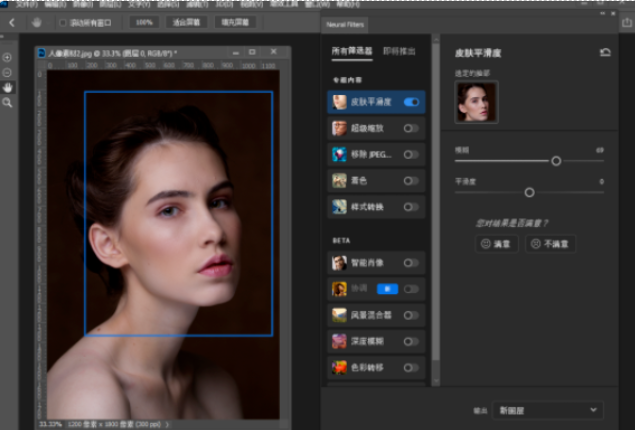The height and width of the screenshot is (430, 635).
Task: Select the Zoom magnifier tool
Action: click(7, 102)
